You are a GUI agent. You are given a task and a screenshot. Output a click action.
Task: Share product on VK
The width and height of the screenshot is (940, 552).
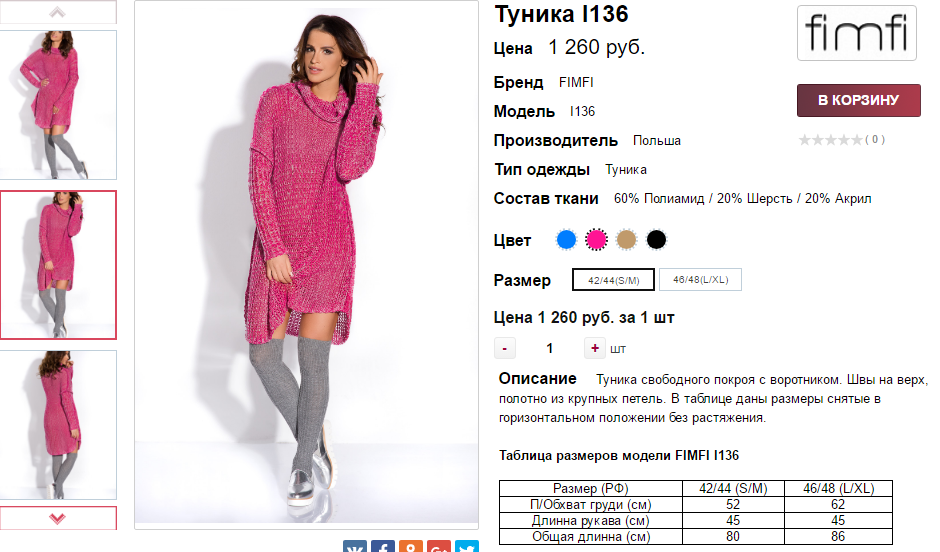354,546
